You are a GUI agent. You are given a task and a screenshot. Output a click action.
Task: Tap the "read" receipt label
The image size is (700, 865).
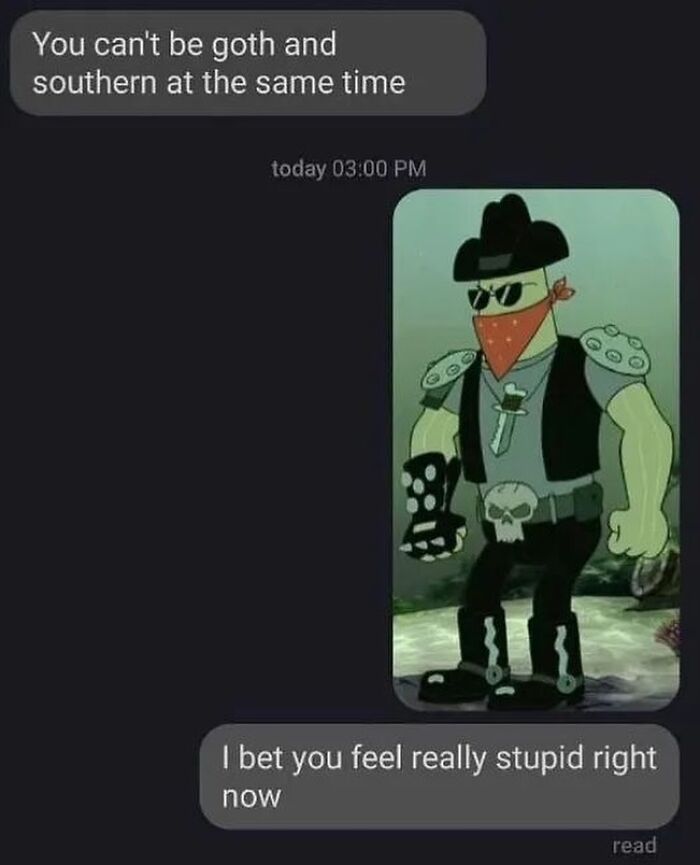635,845
